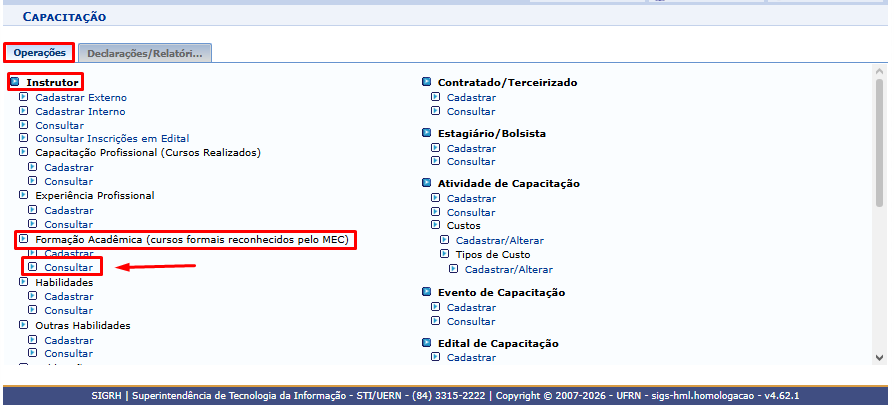
Task: Open Cadastrar under Estagiário/Bolsista
Action: pos(472,148)
